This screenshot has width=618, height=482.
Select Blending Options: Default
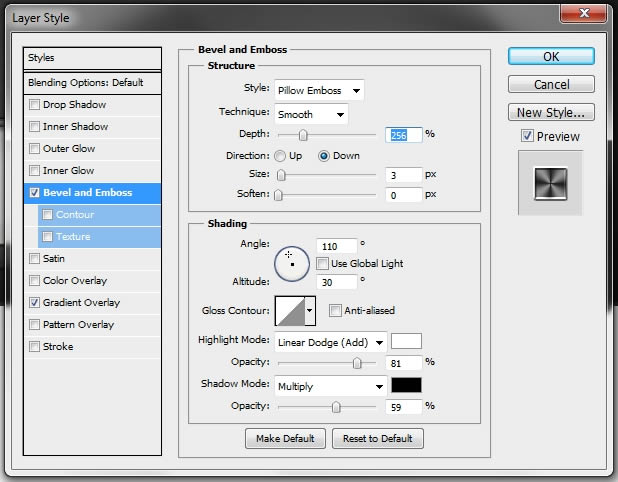tap(92, 83)
